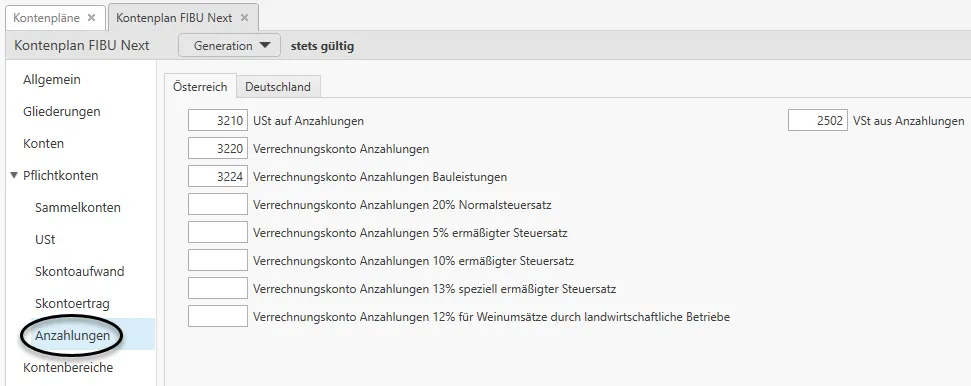Open the Skontoaufwand entry

point(80,271)
